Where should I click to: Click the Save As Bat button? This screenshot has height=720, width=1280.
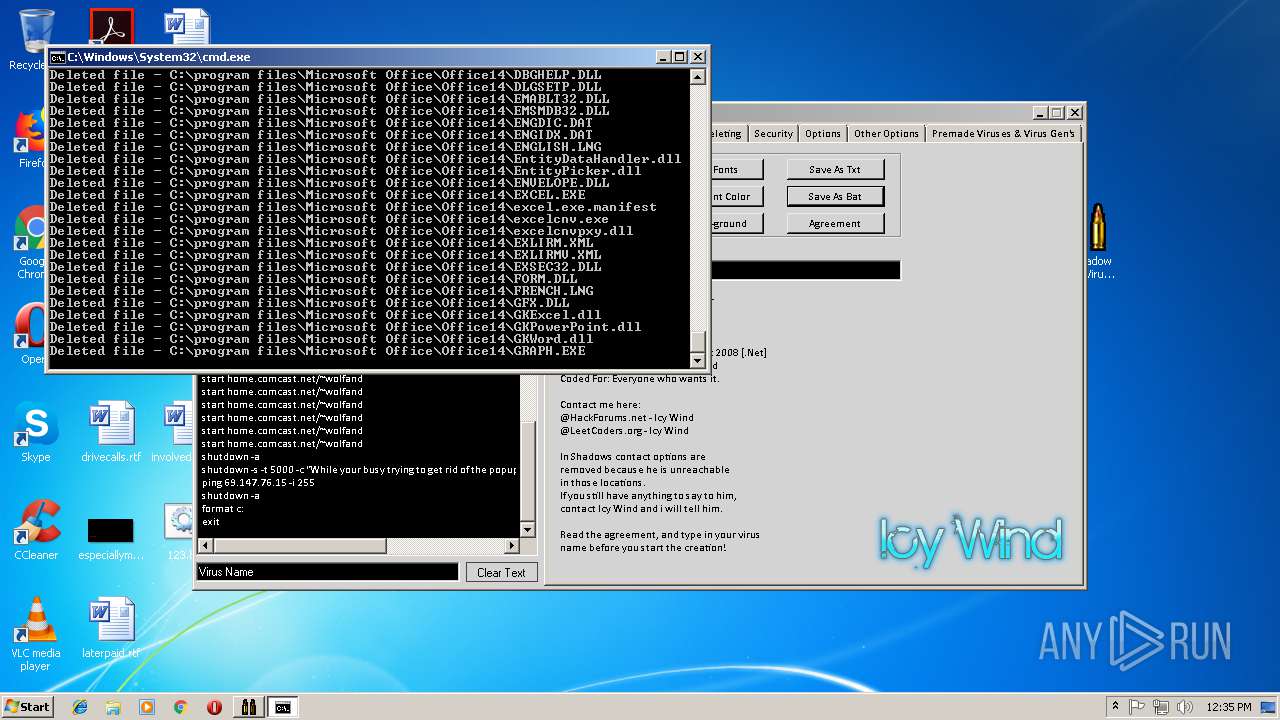835,197
